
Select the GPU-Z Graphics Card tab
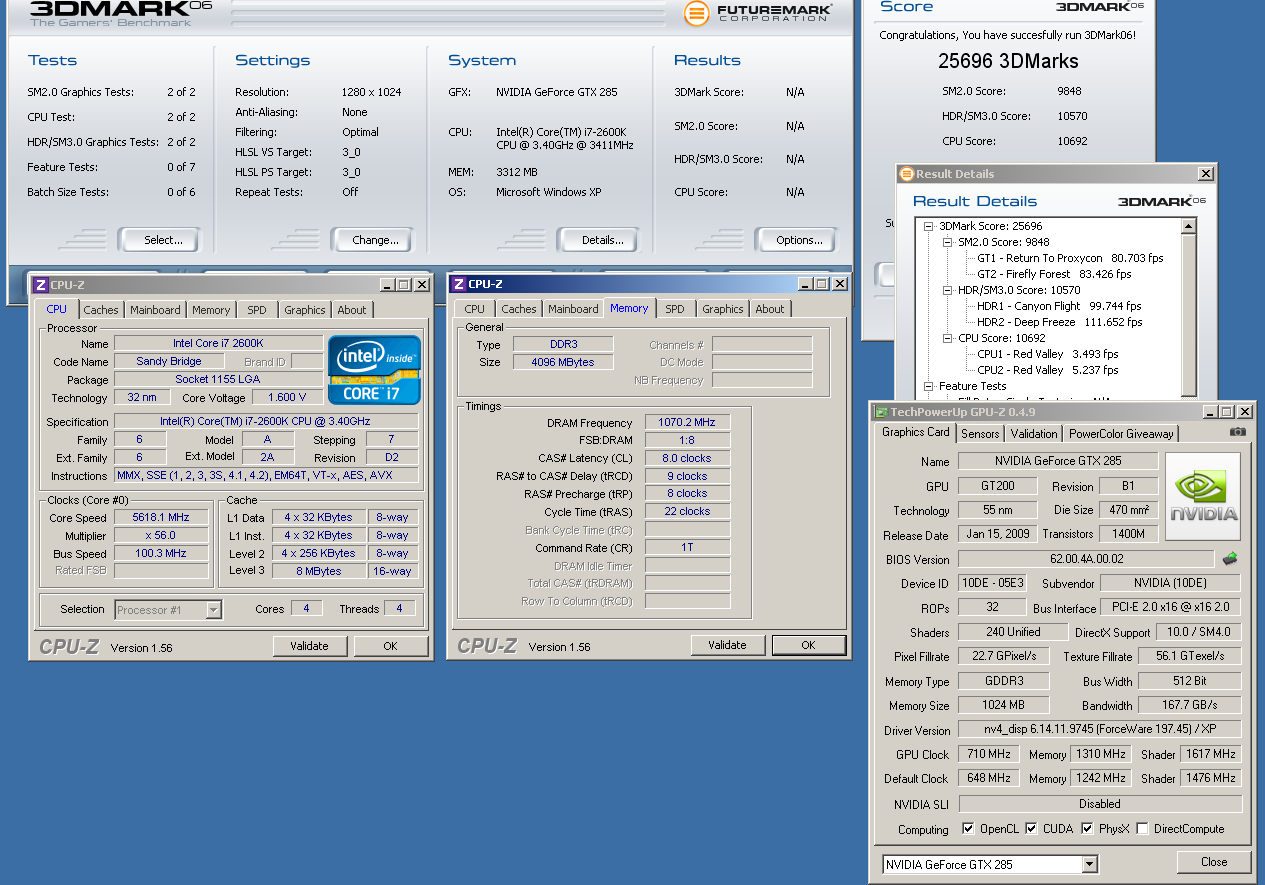click(915, 432)
